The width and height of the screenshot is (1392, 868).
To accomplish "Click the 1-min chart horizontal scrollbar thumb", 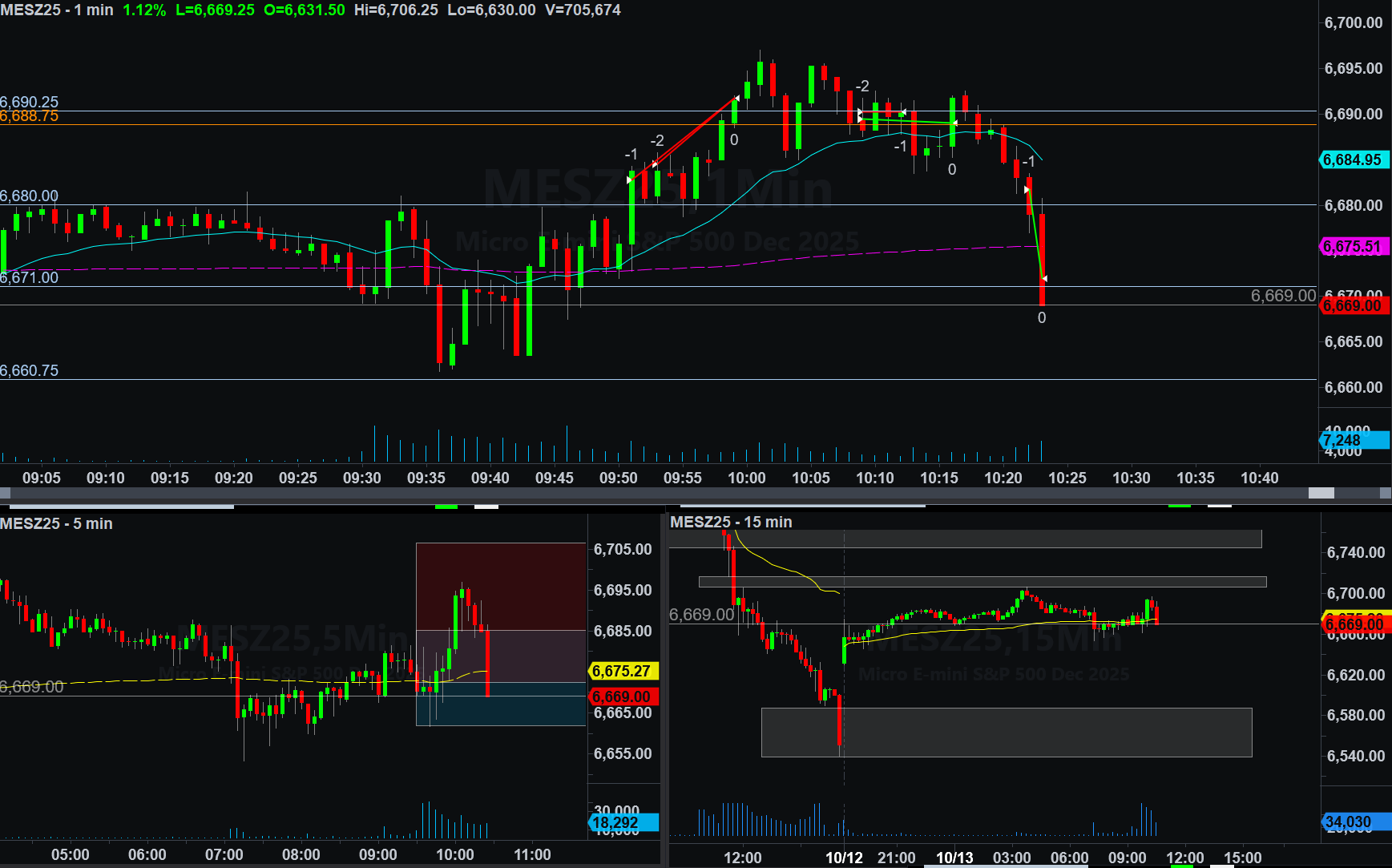I will click(1321, 493).
